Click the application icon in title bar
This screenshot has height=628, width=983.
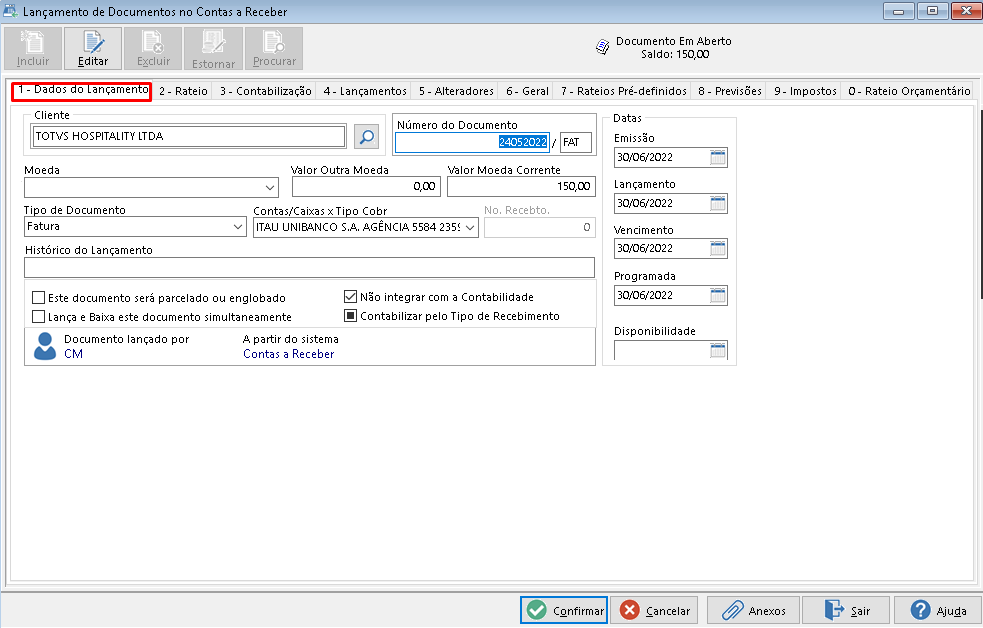(x=11, y=11)
